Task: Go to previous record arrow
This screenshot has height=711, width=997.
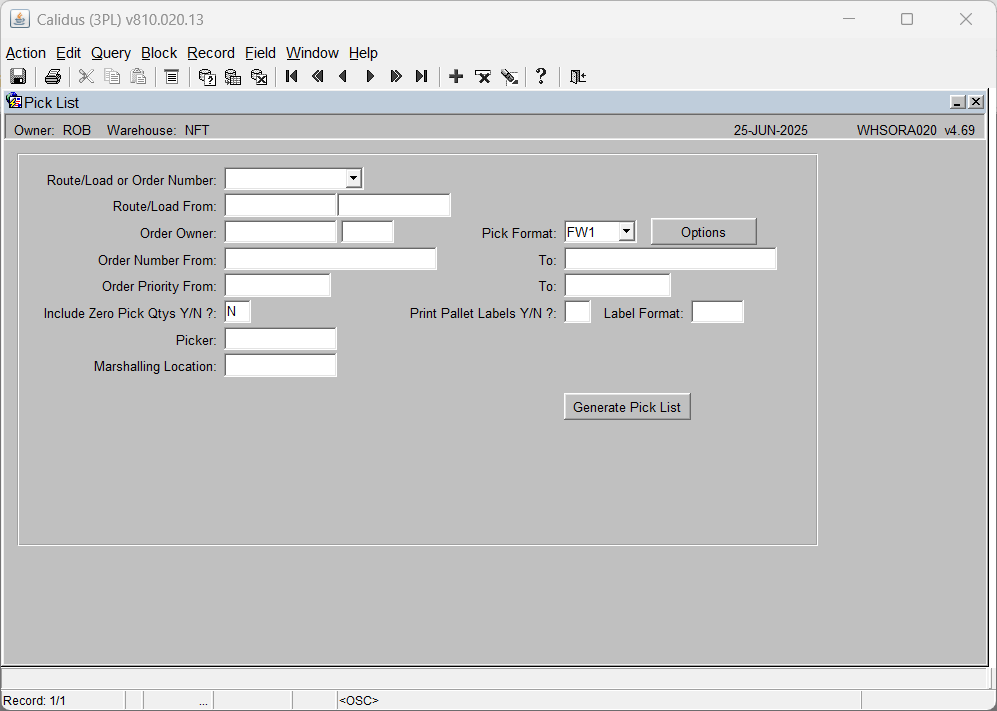Action: point(343,77)
